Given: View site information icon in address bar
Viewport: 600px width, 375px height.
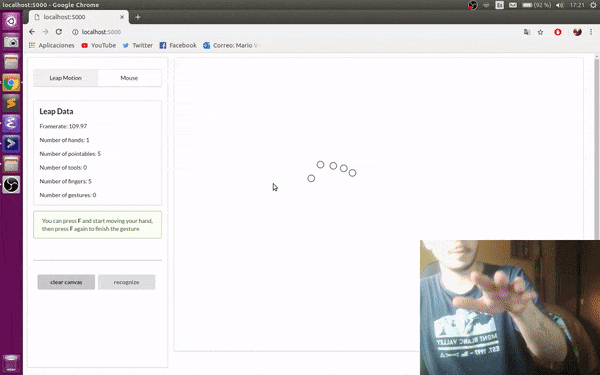Looking at the screenshot, I should 75,32.
